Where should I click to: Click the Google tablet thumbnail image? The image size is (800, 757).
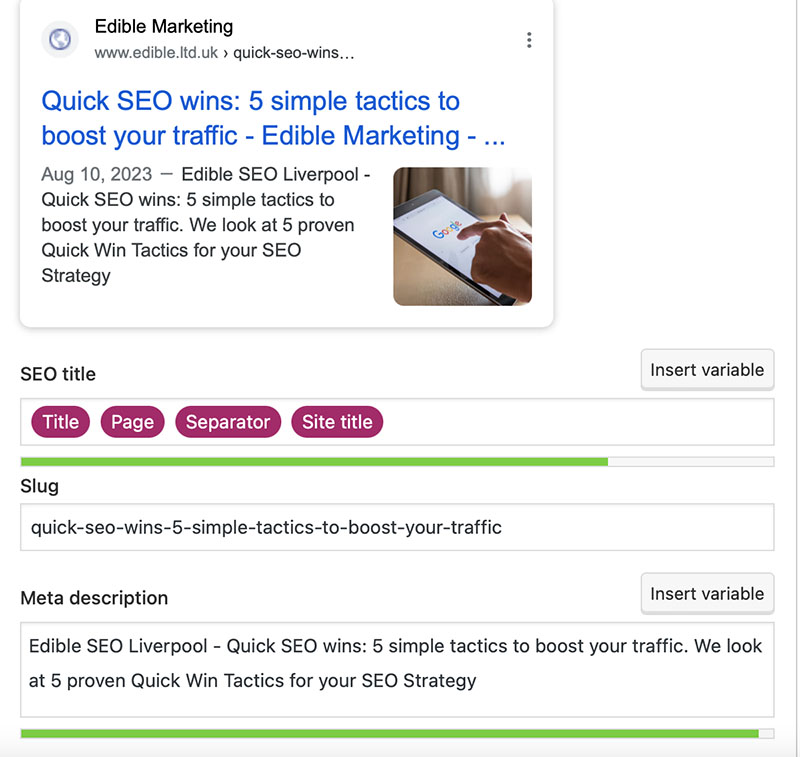(x=462, y=237)
